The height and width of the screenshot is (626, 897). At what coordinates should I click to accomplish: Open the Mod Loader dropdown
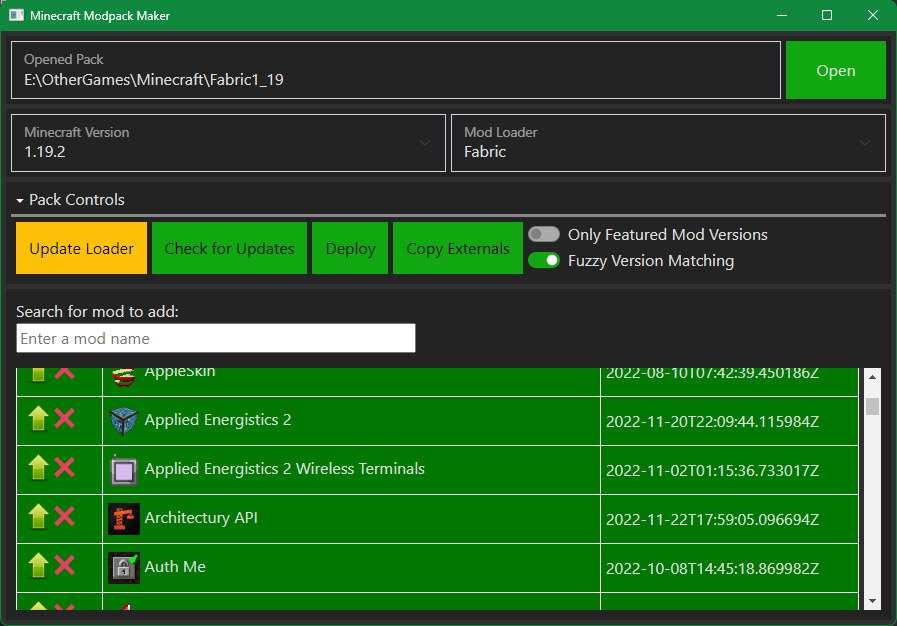click(668, 143)
